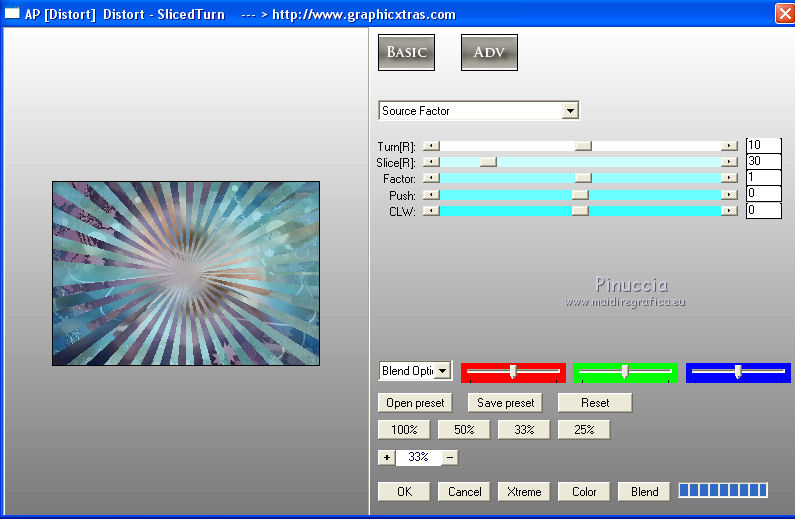Click left arrow of Push slider
The height and width of the screenshot is (519, 795).
431,195
